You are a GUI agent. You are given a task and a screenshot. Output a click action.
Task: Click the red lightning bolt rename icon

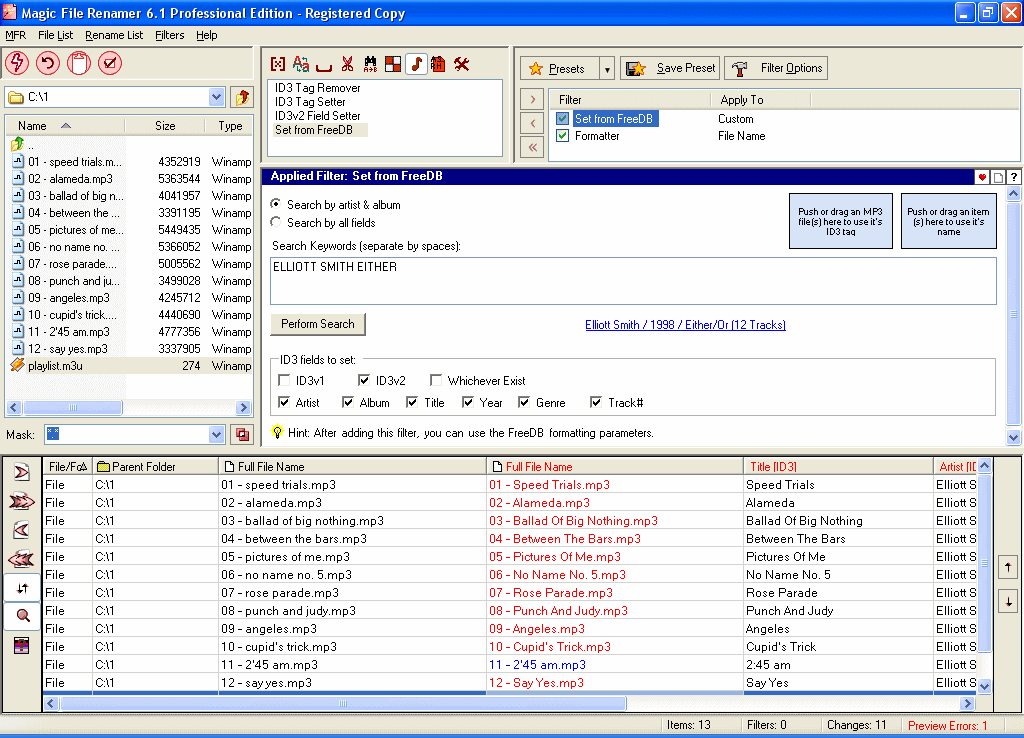[x=17, y=64]
